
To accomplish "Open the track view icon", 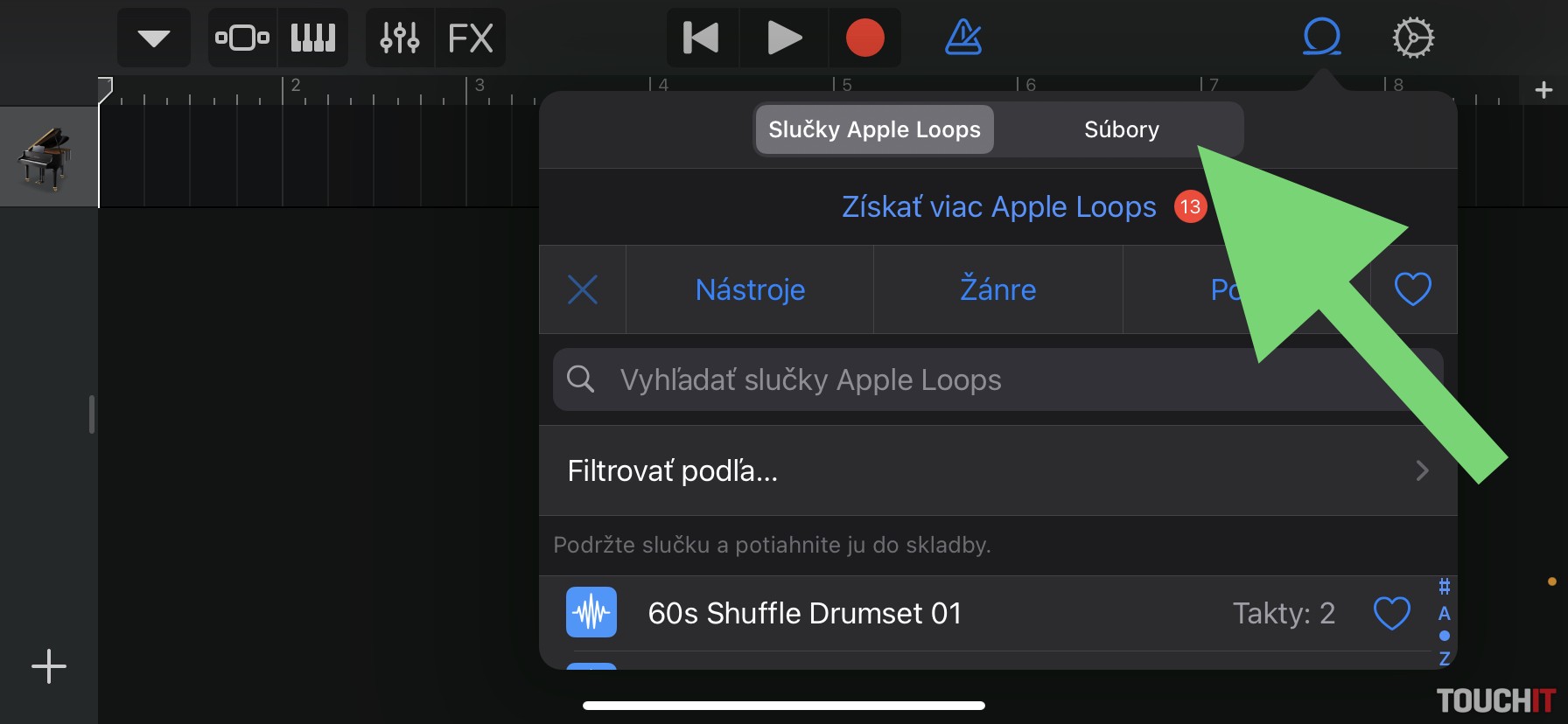I will [x=242, y=38].
